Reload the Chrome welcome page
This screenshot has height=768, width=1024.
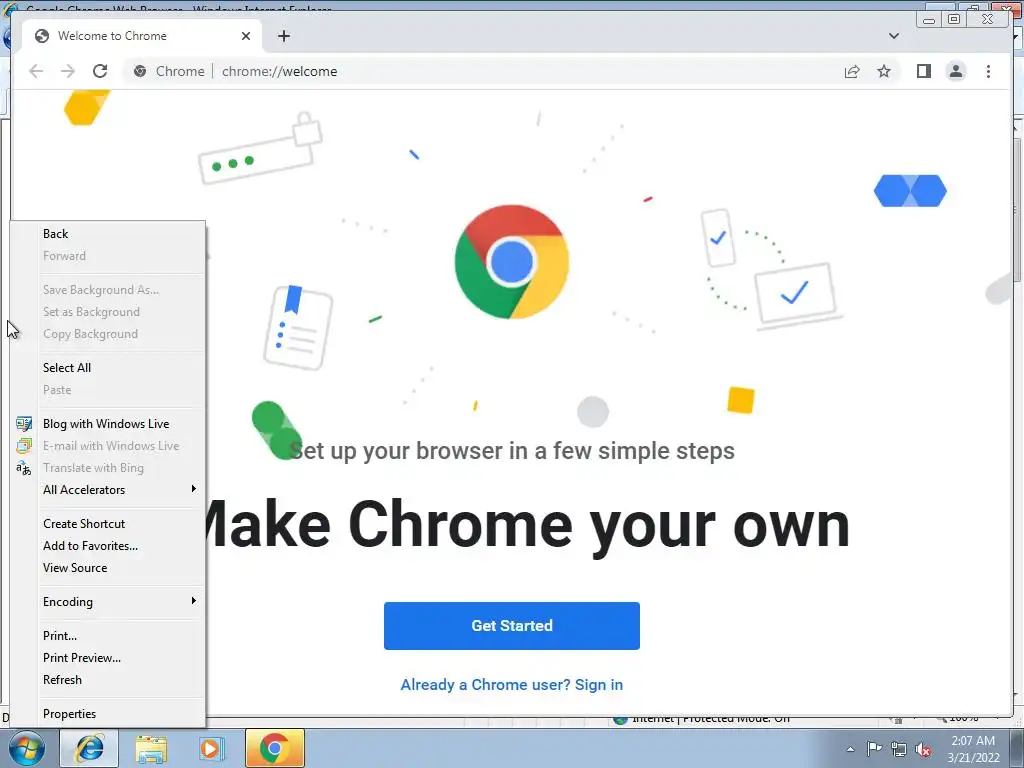click(x=100, y=71)
